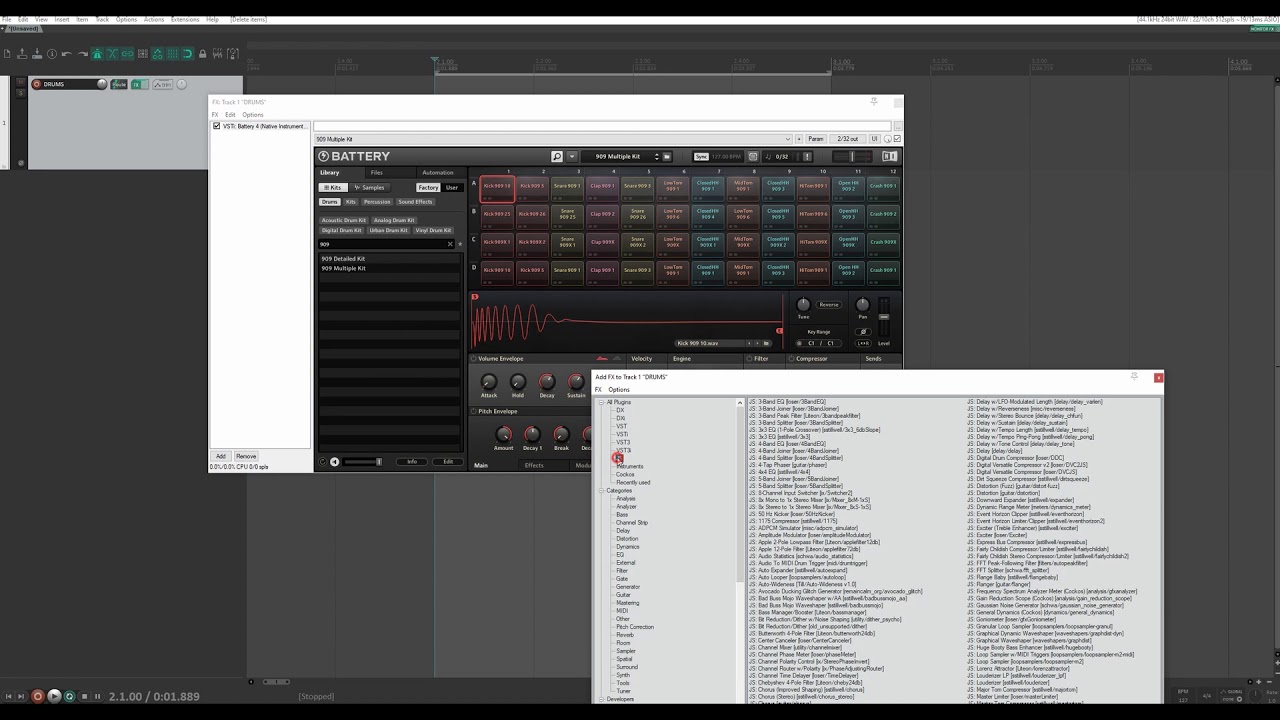This screenshot has width=1280, height=720.
Task: Select 909 Detailed Kit in results
Action: point(343,258)
